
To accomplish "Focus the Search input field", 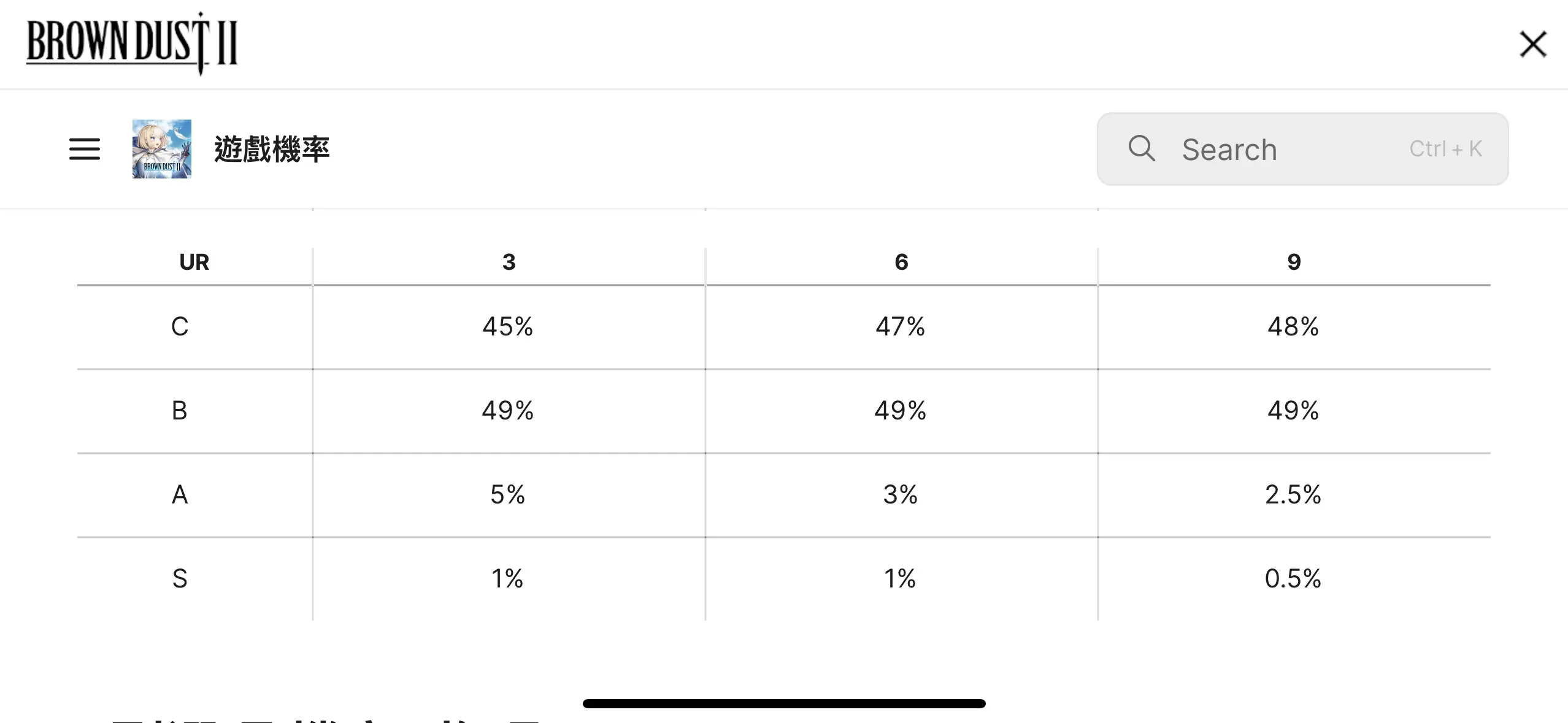I will click(x=1302, y=149).
